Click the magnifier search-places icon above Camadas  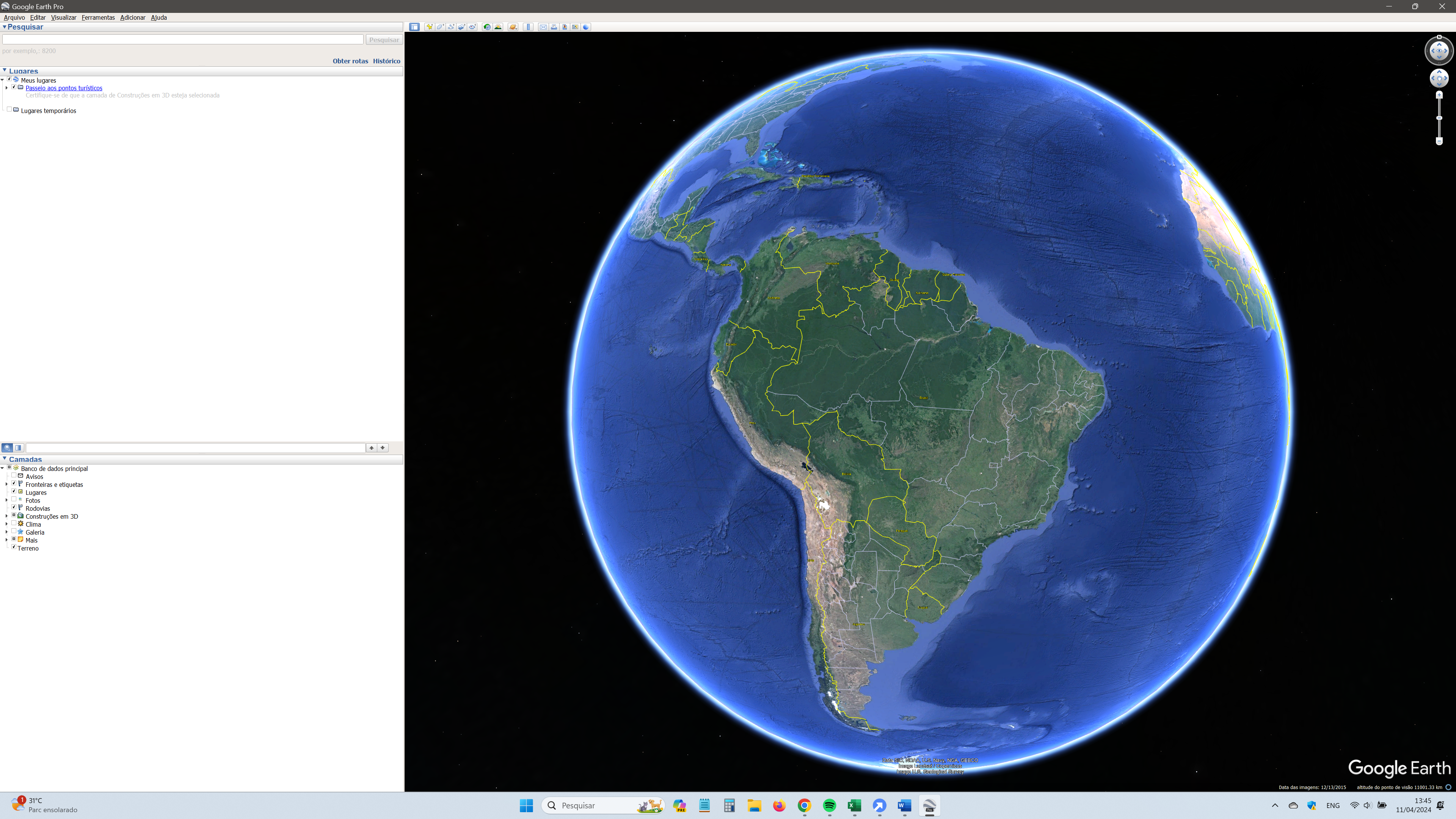point(7,448)
